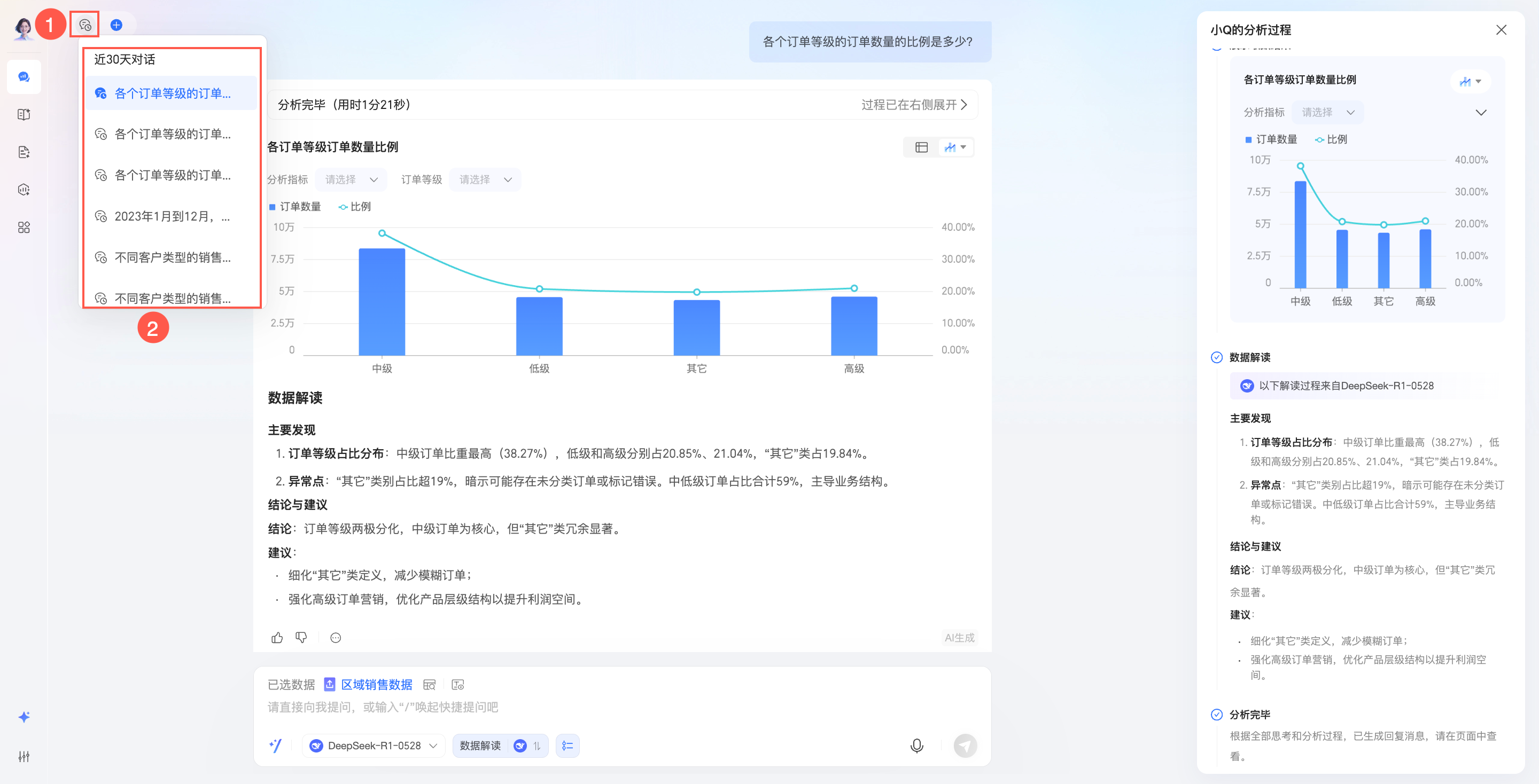Image resolution: width=1539 pixels, height=784 pixels.
Task: Switch main chart to table view icon
Action: [921, 147]
